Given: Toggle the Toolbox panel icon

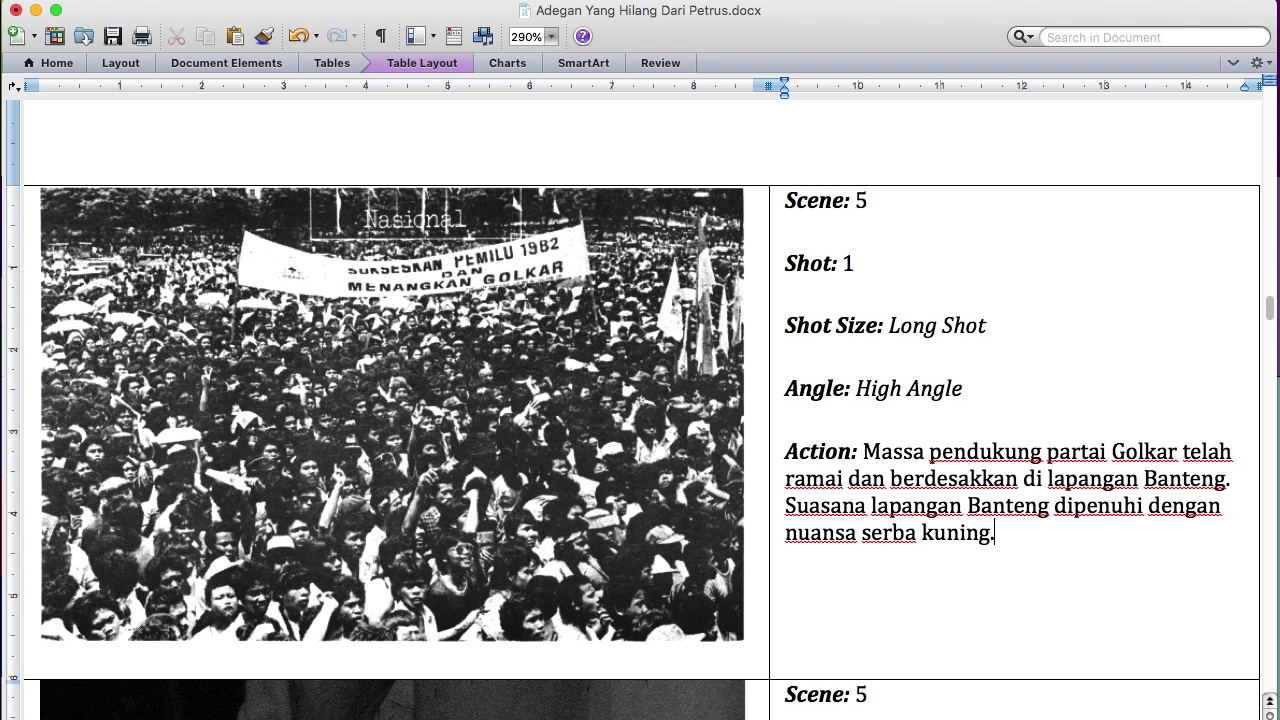Looking at the screenshot, I should click(454, 37).
